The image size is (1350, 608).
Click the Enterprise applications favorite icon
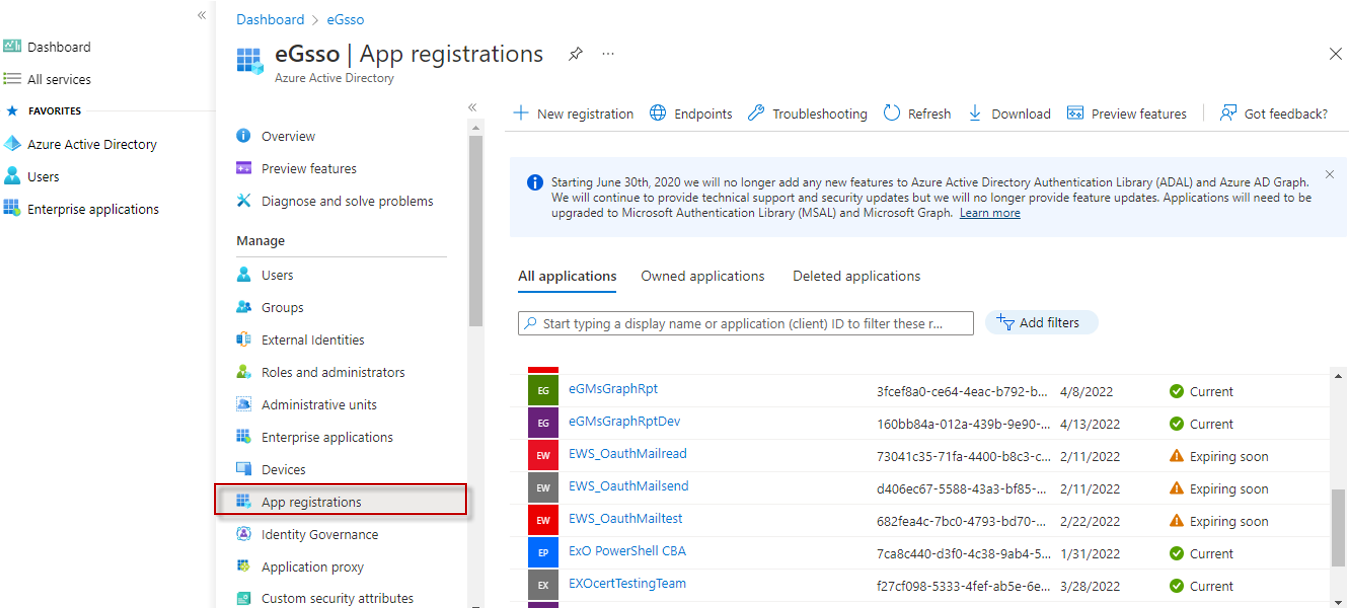(x=12, y=208)
